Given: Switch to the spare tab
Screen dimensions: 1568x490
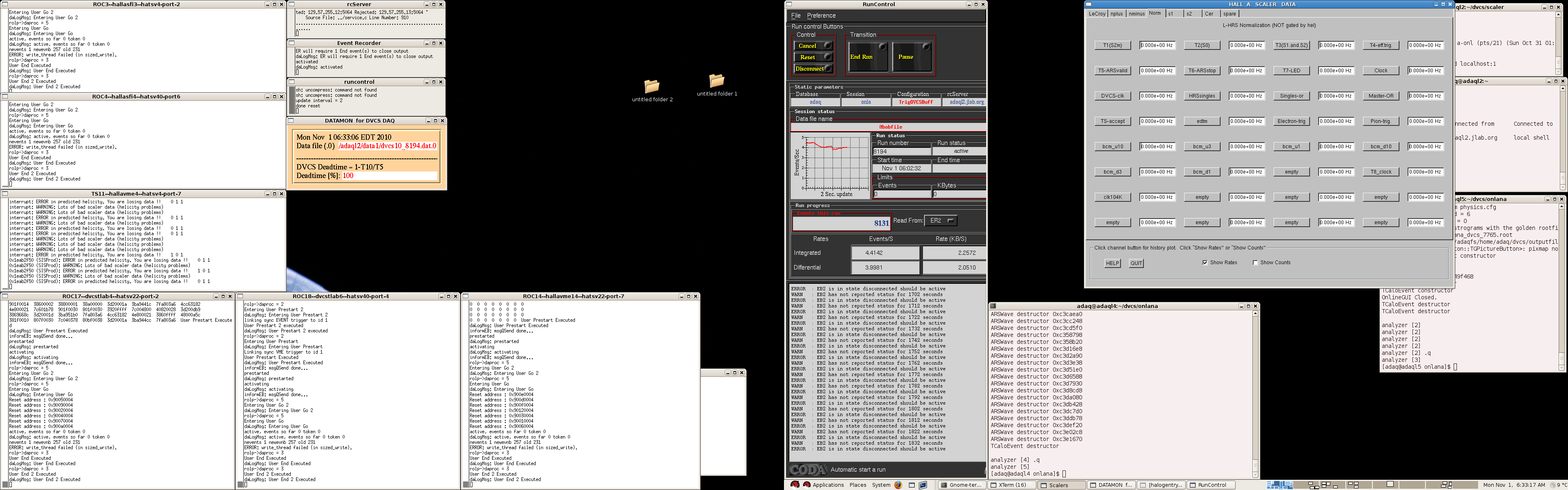Looking at the screenshot, I should point(1229,13).
